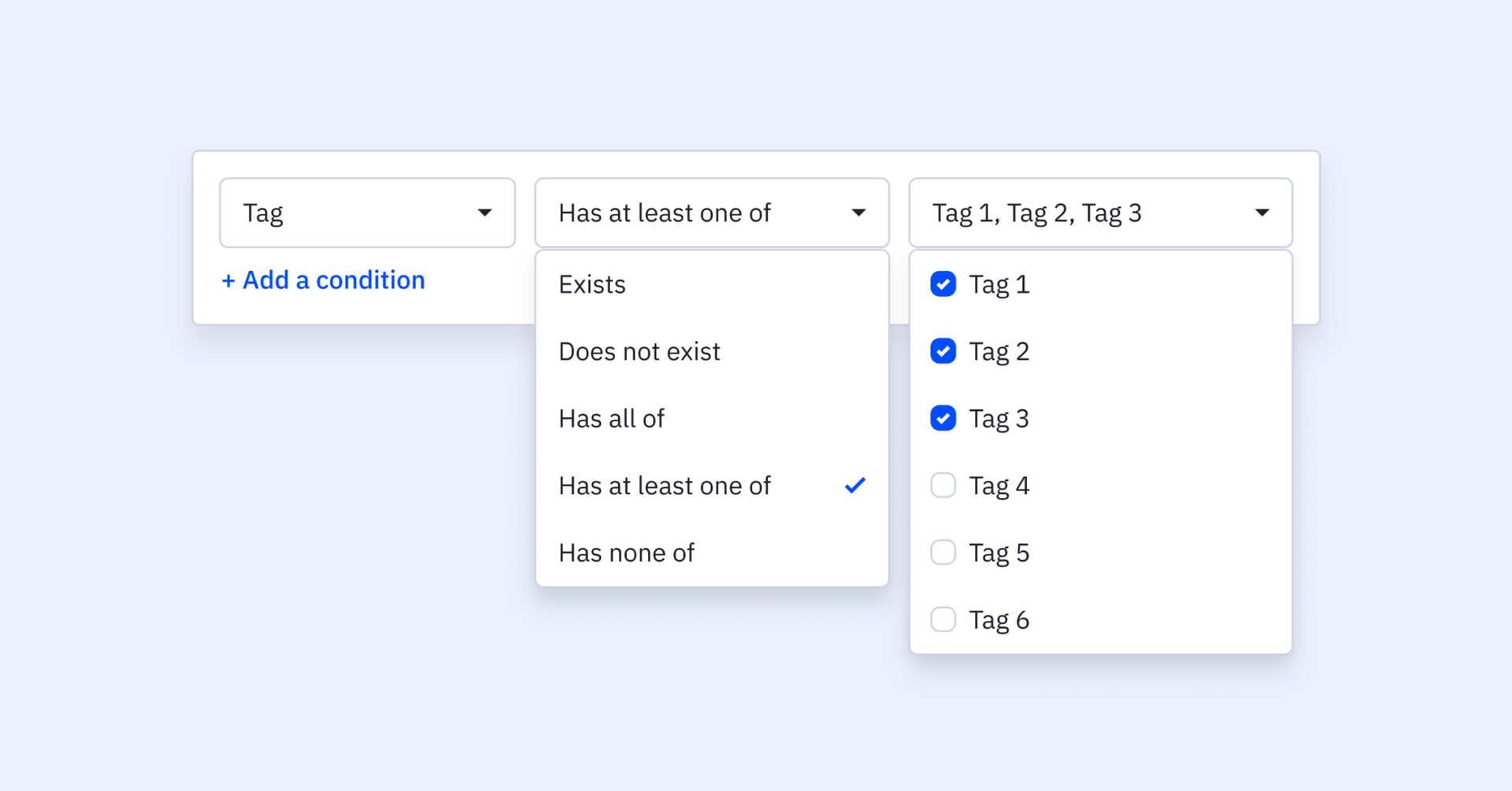Choose 'Has at least one of' menu option
The image size is (1512, 791).
coord(665,486)
